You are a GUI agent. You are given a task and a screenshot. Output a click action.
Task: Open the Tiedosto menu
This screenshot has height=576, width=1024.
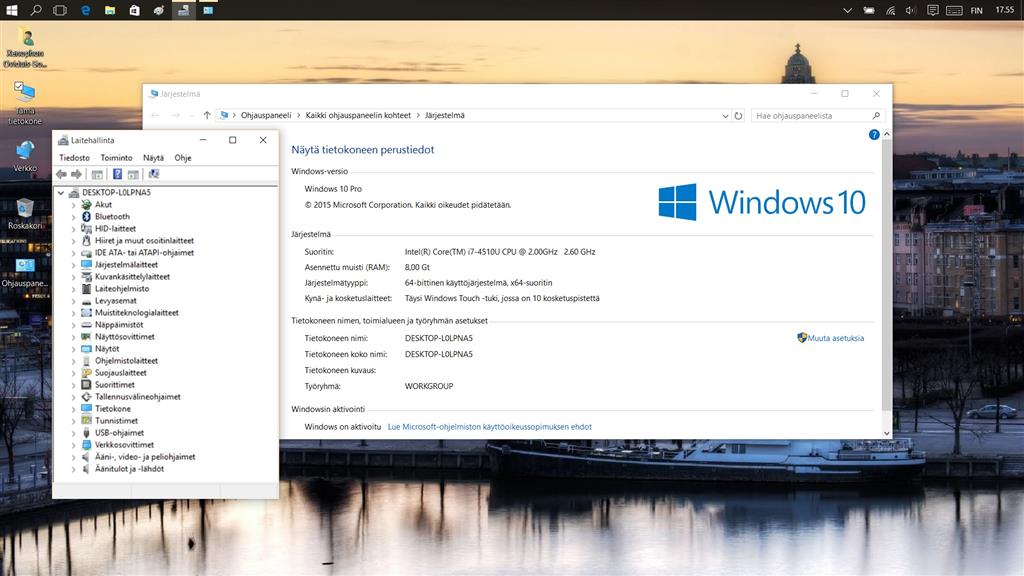(74, 158)
